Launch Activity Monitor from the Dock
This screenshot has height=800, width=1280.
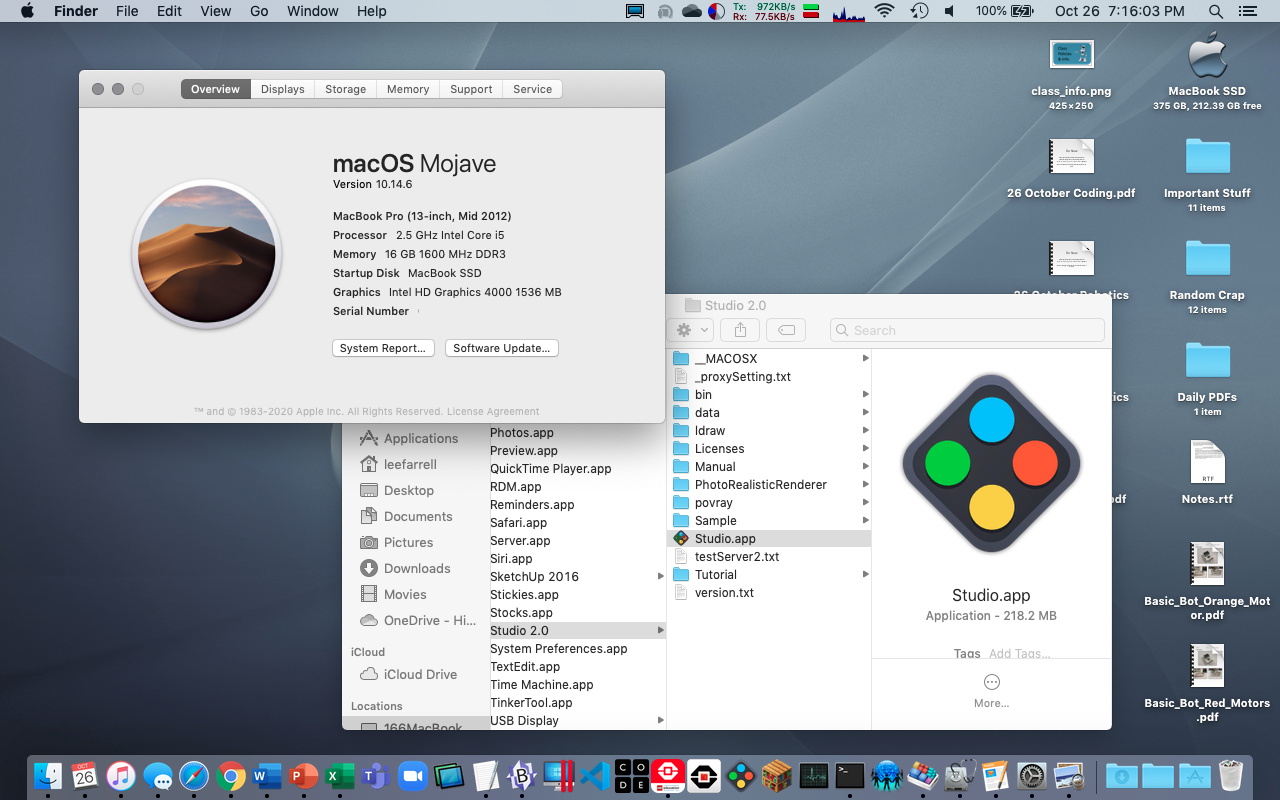[x=814, y=776]
